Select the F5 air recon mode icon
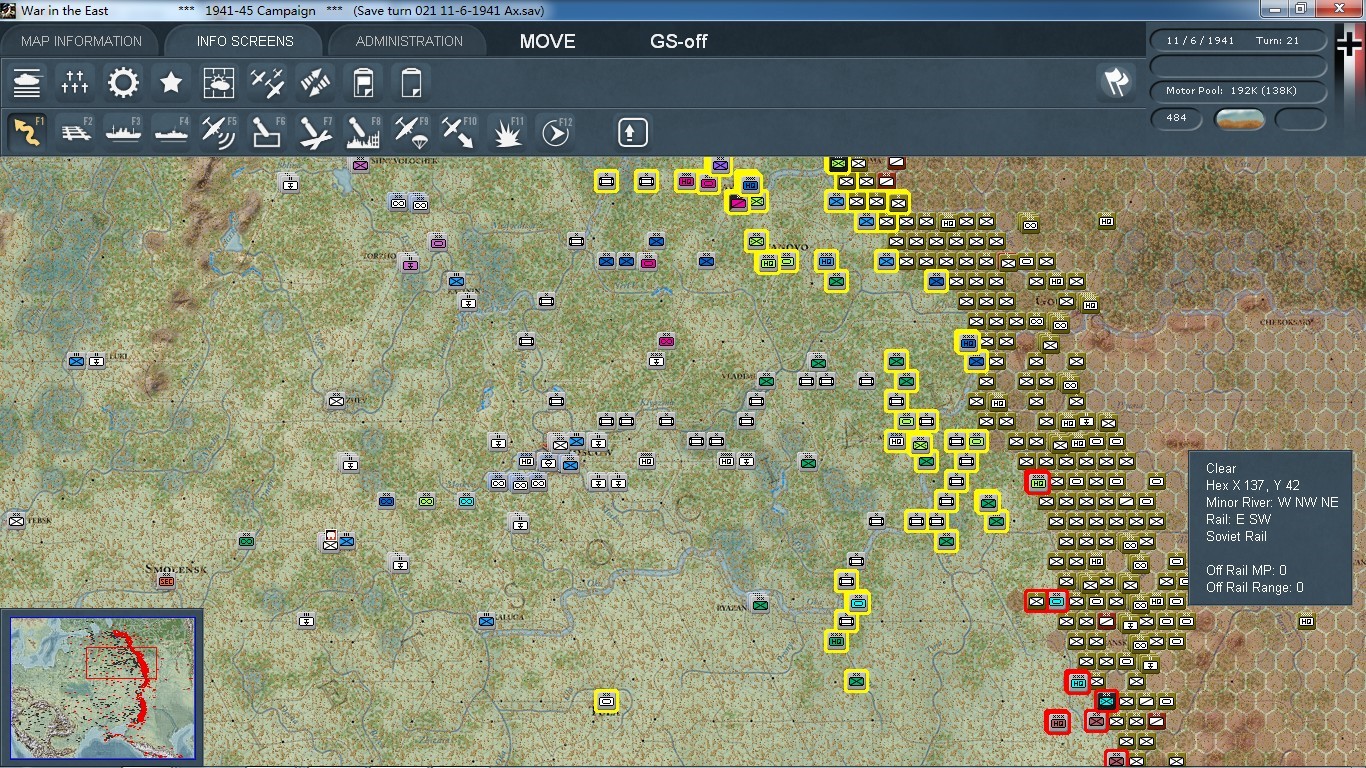 click(x=219, y=131)
